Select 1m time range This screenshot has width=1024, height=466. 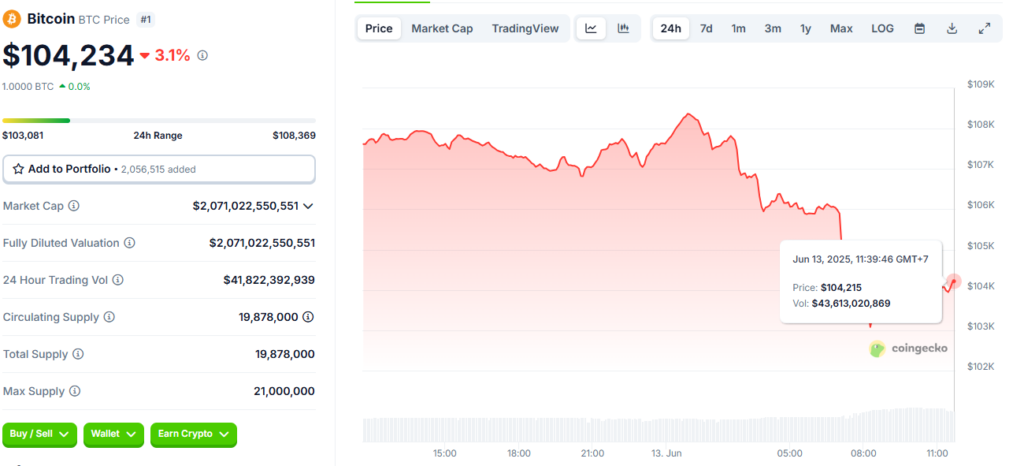738,29
